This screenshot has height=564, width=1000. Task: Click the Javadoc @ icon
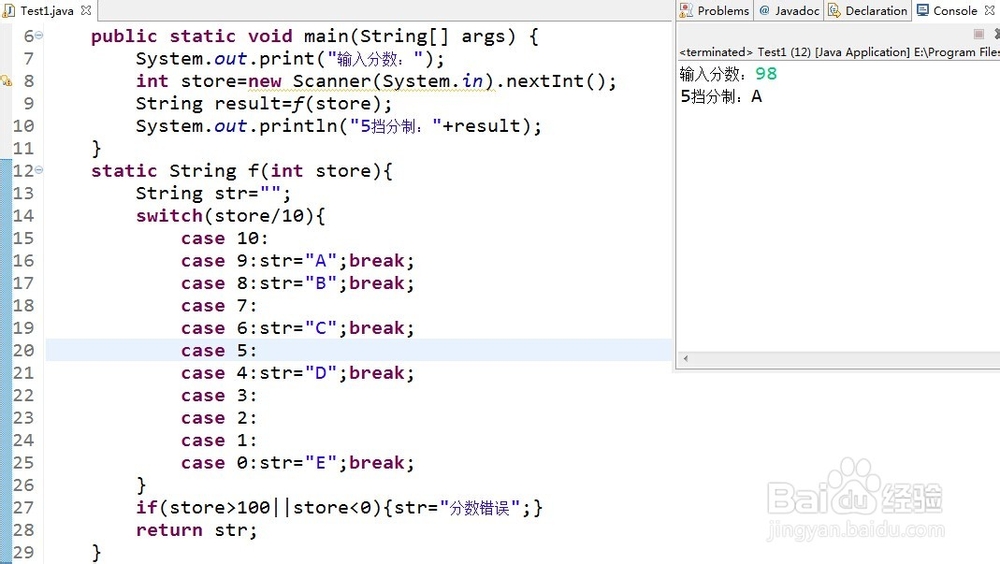click(x=764, y=10)
